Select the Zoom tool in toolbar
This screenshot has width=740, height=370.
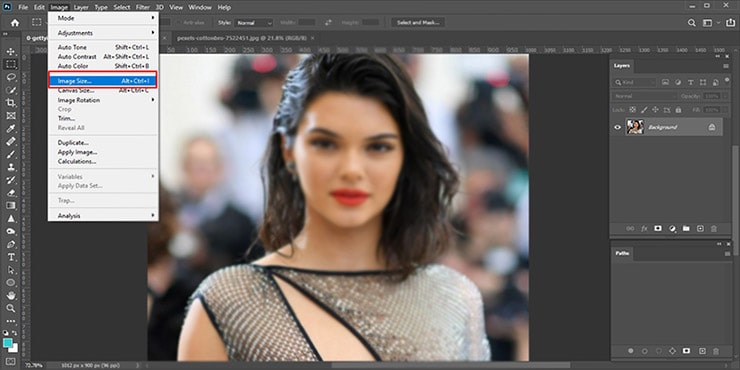coord(10,308)
